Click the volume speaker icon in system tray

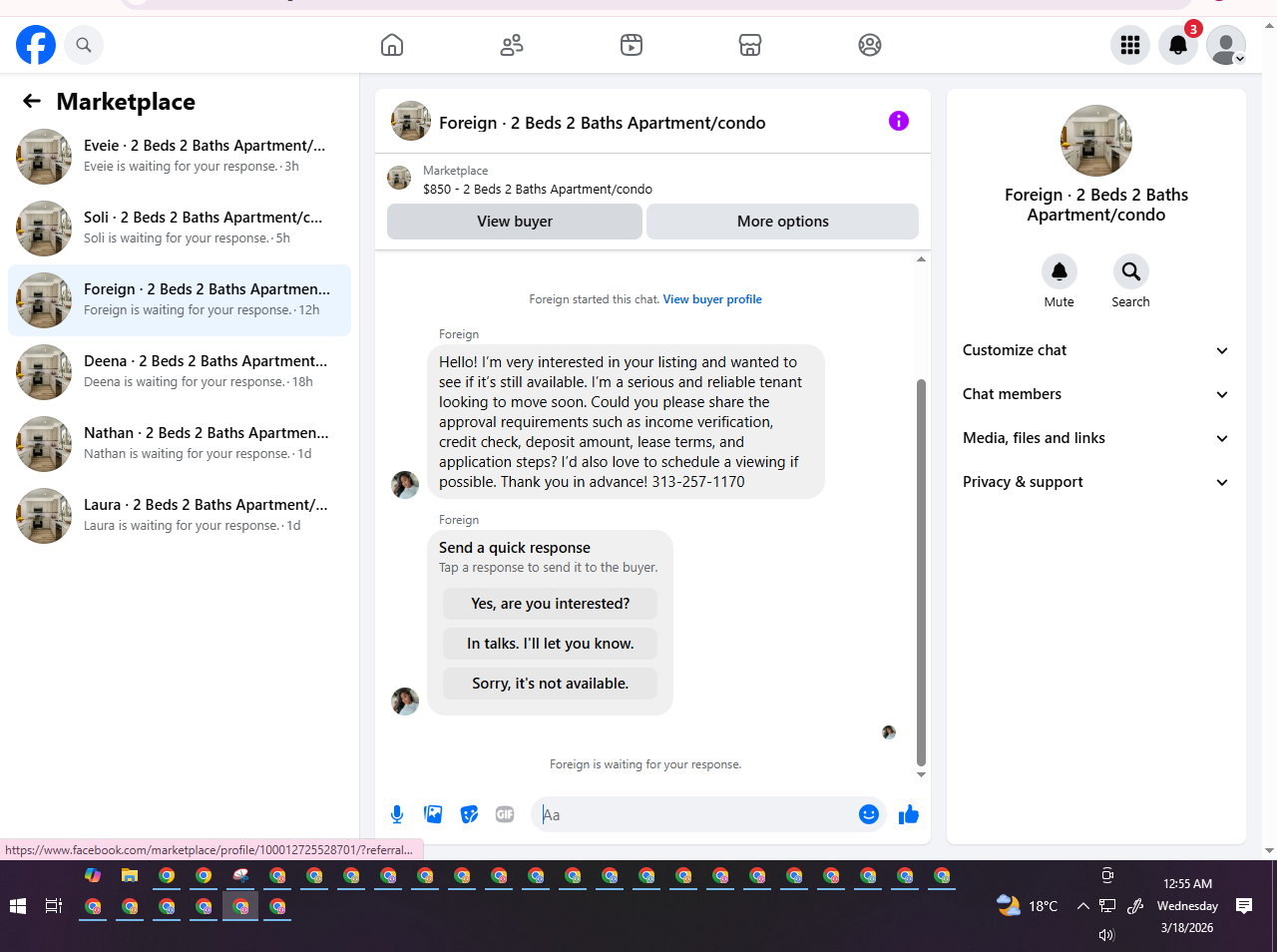click(x=1106, y=935)
